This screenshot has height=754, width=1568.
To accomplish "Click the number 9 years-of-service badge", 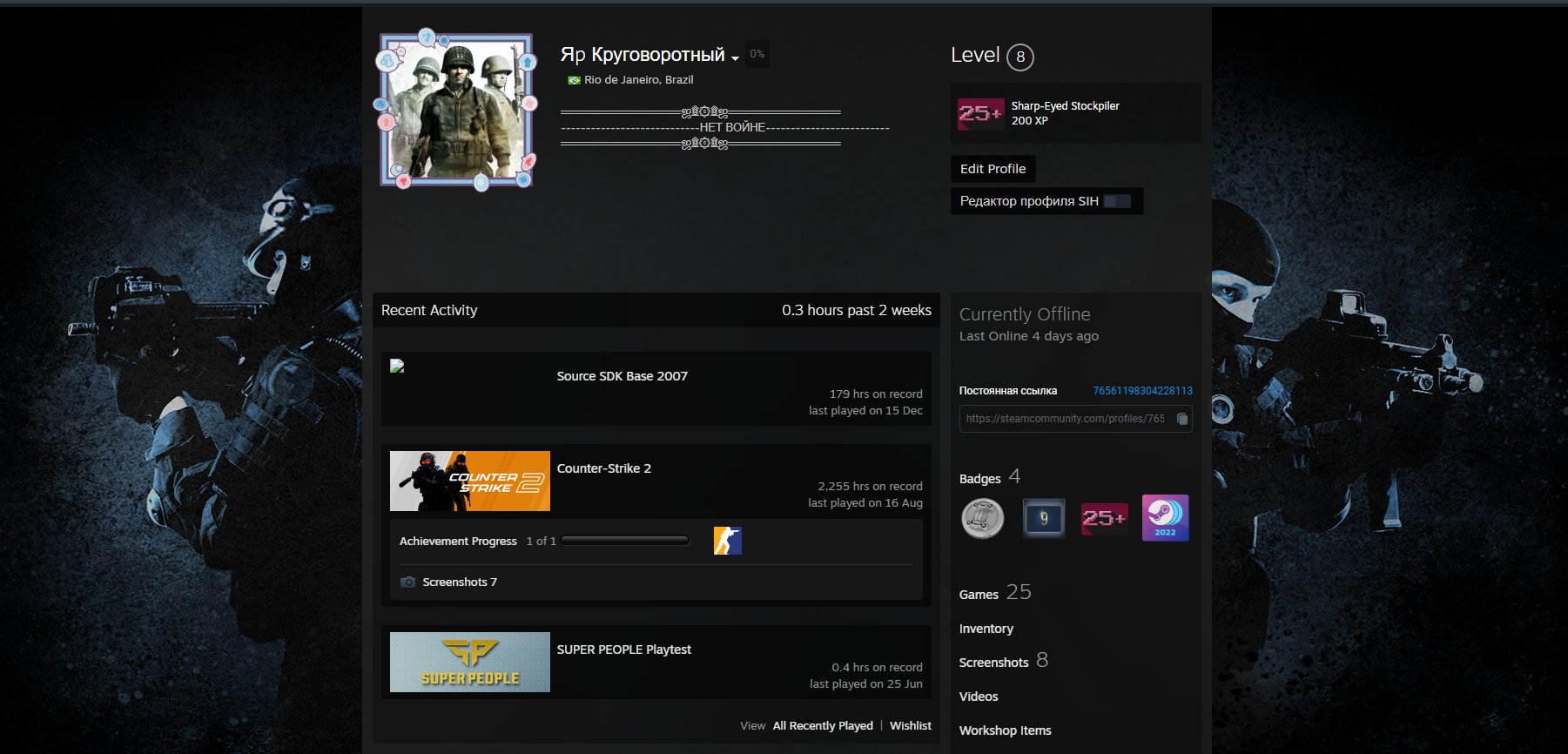I will coord(1043,519).
